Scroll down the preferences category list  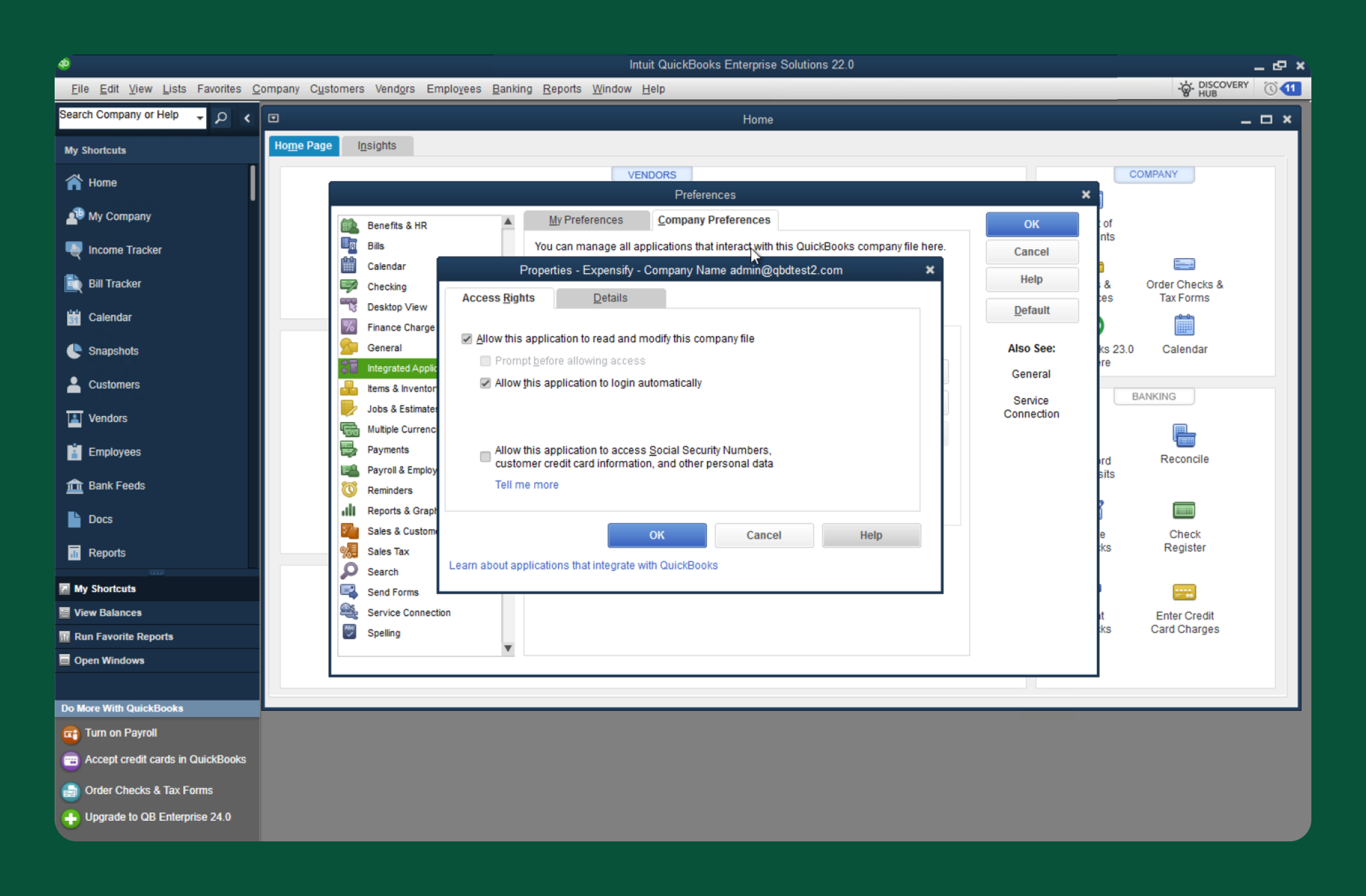(x=509, y=649)
